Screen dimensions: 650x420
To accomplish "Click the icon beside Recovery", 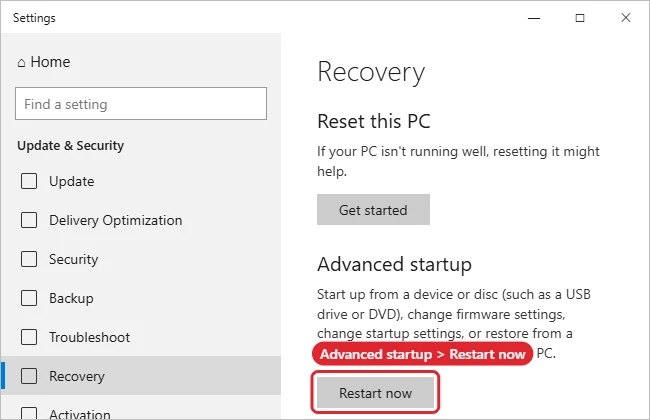I will [29, 376].
